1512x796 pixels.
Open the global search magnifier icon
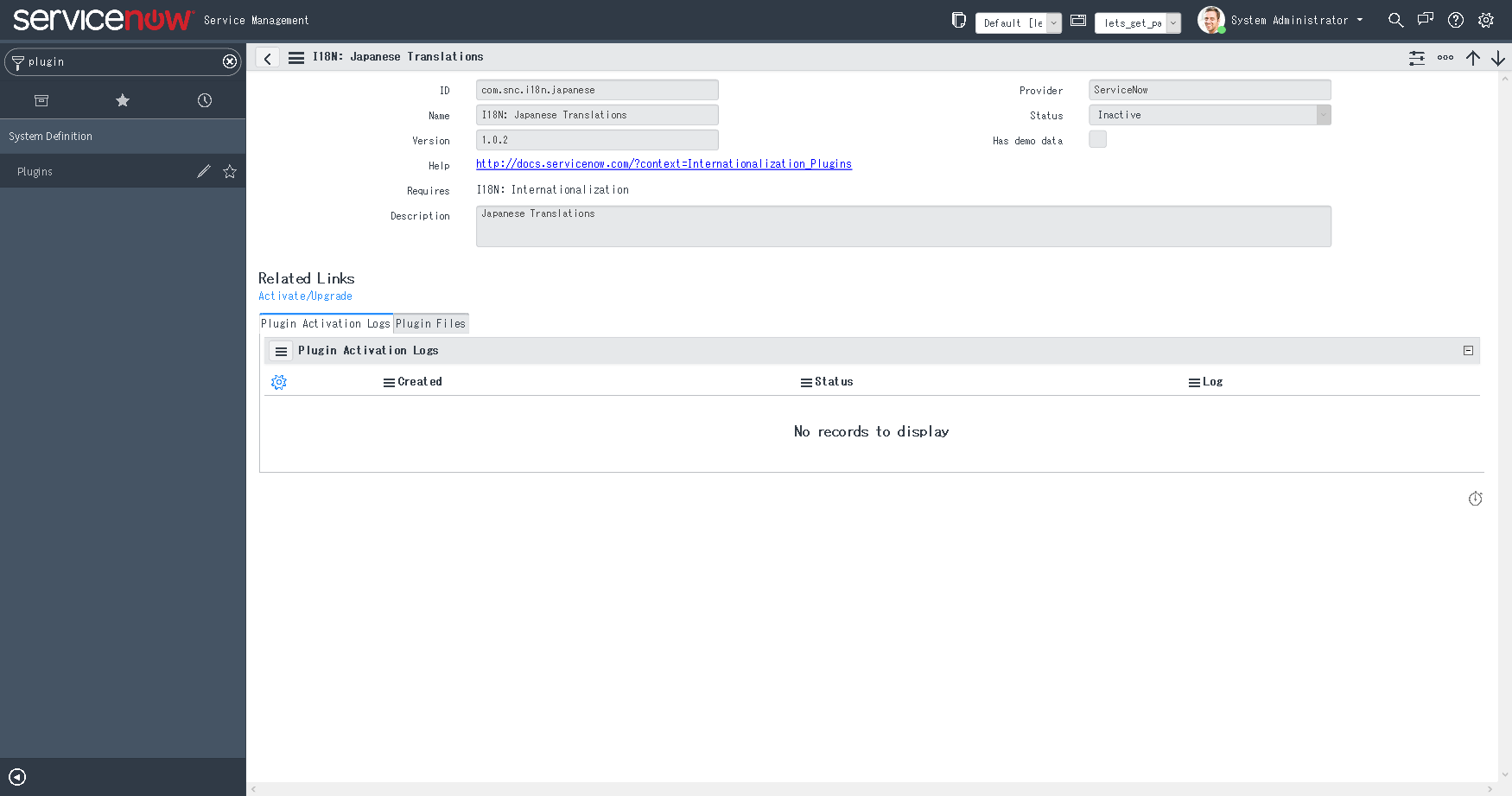[1396, 19]
